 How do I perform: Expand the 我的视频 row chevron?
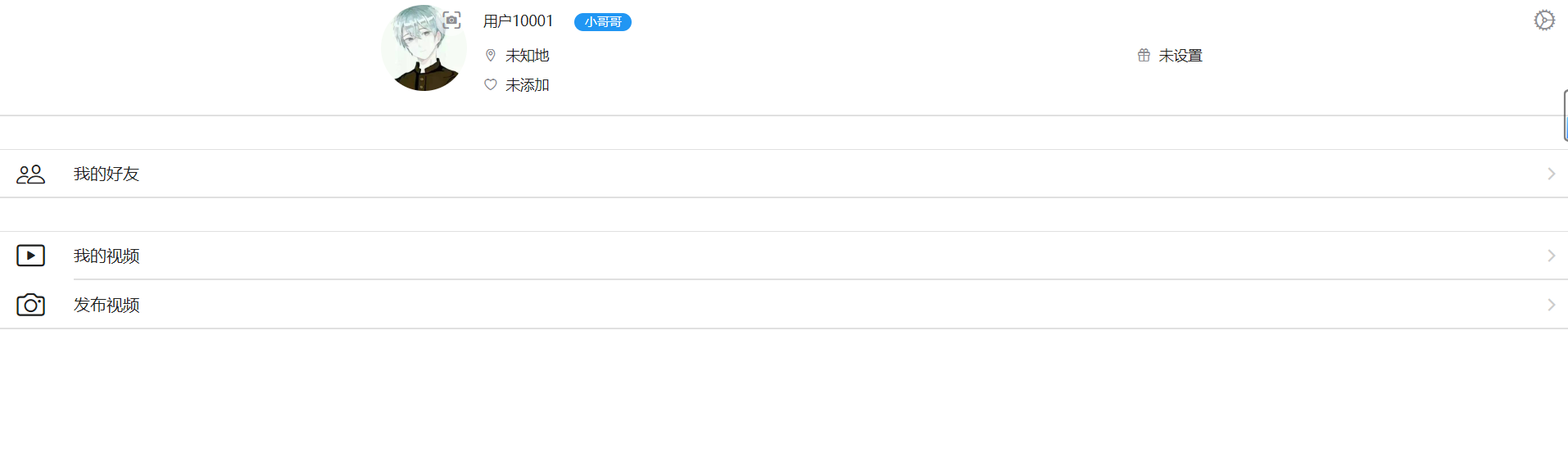(x=1551, y=256)
